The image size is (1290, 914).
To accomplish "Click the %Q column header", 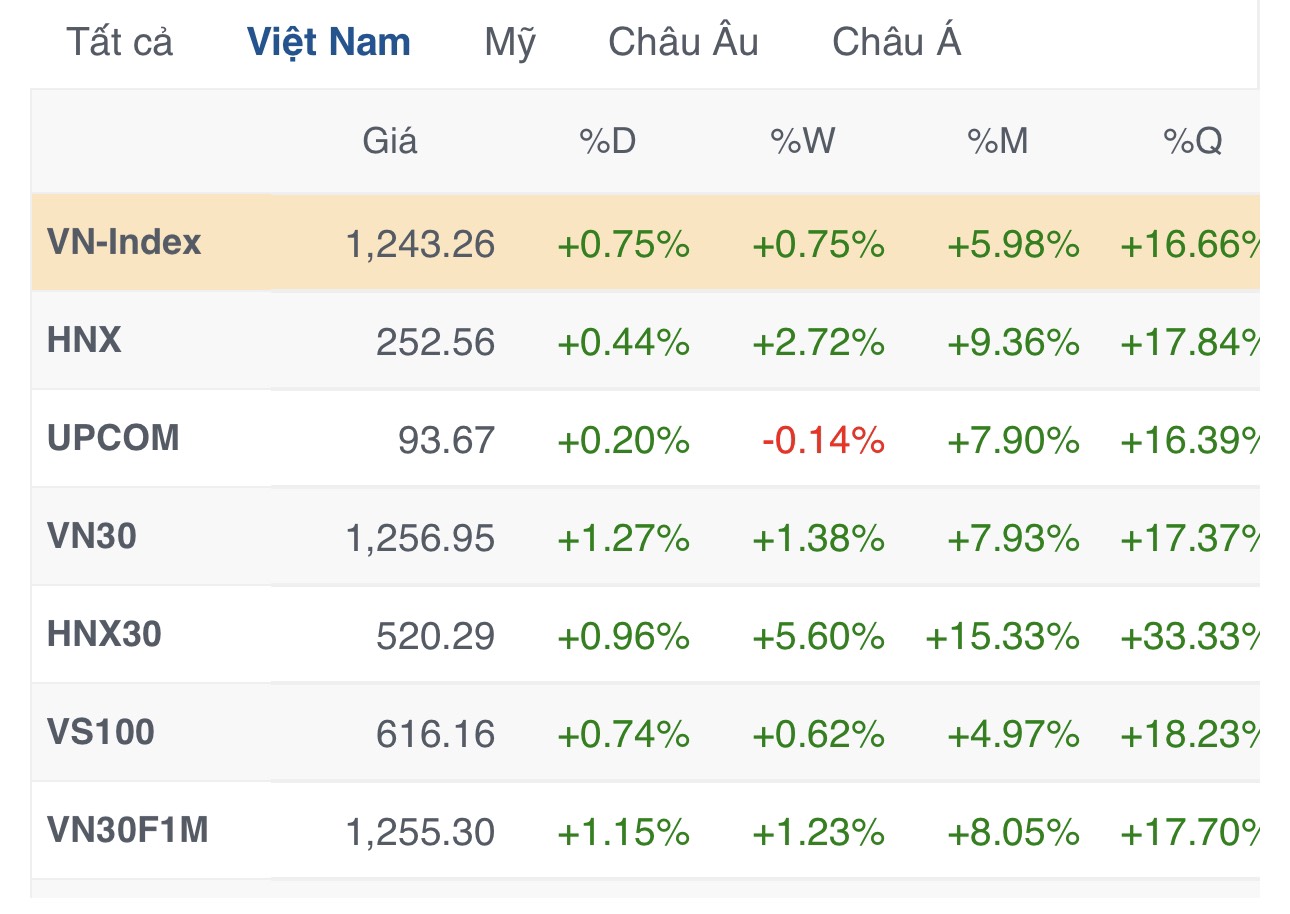I will click(1192, 142).
